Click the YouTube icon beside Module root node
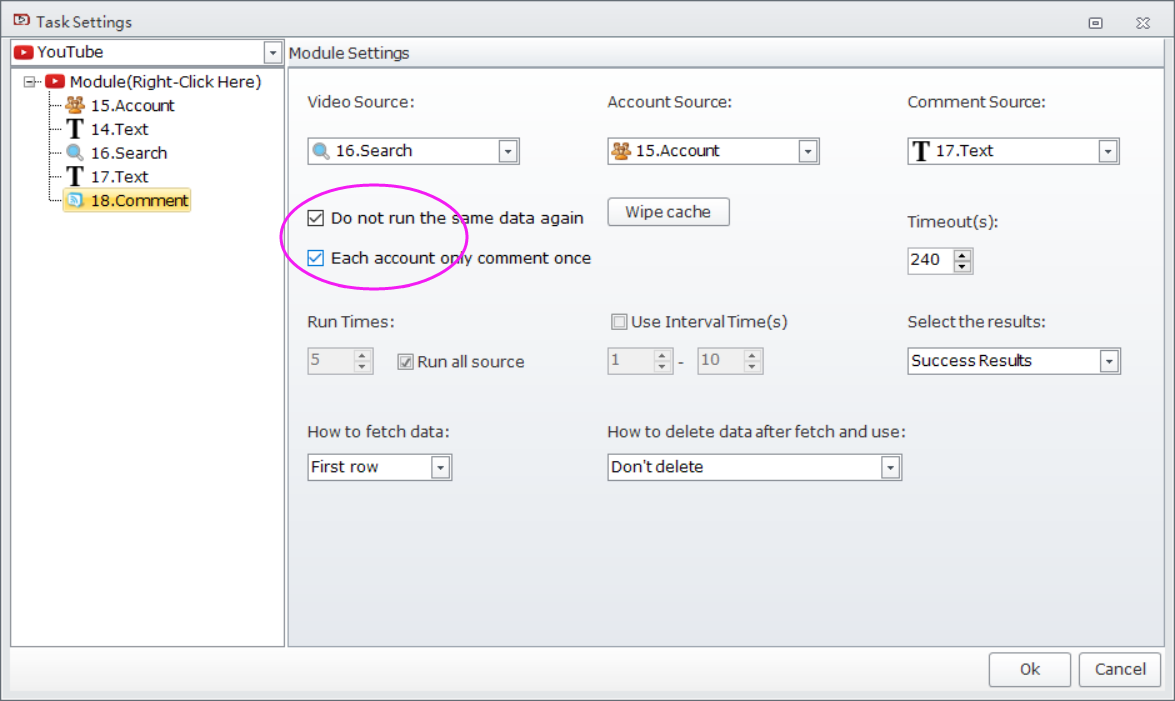This screenshot has height=701, width=1175. click(x=55, y=82)
